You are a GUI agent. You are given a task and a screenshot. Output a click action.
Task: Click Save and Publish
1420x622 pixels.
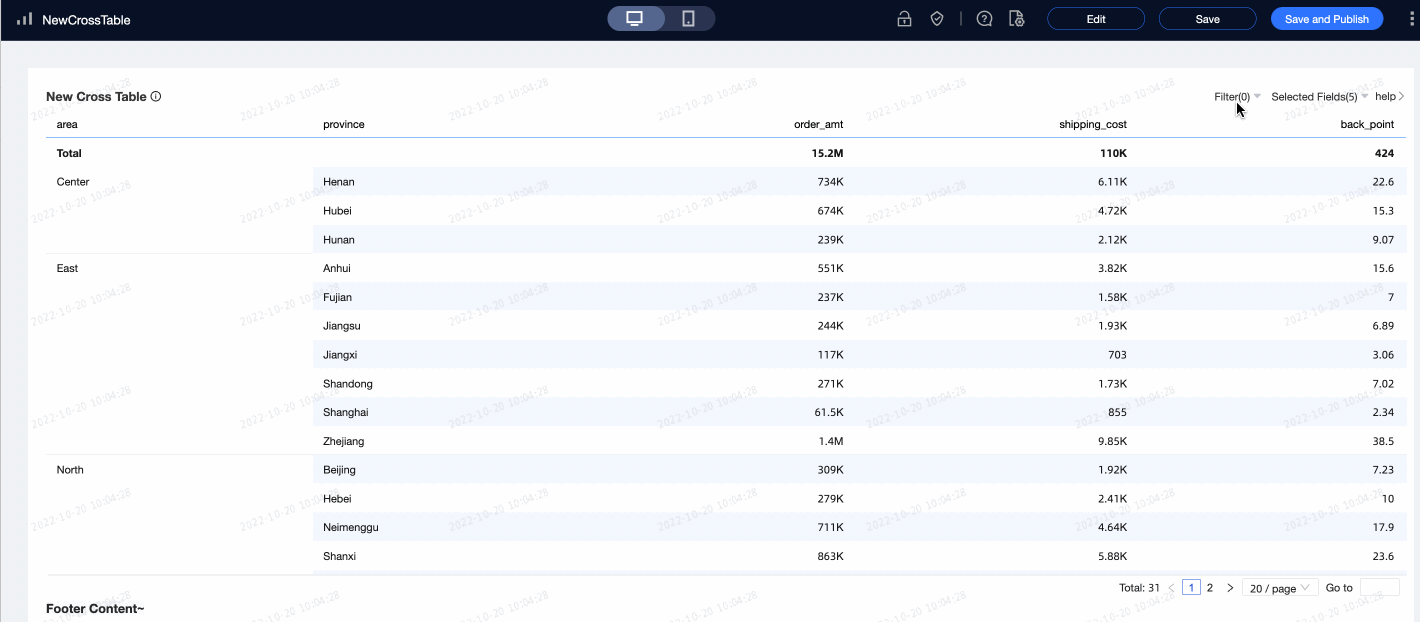(1327, 19)
